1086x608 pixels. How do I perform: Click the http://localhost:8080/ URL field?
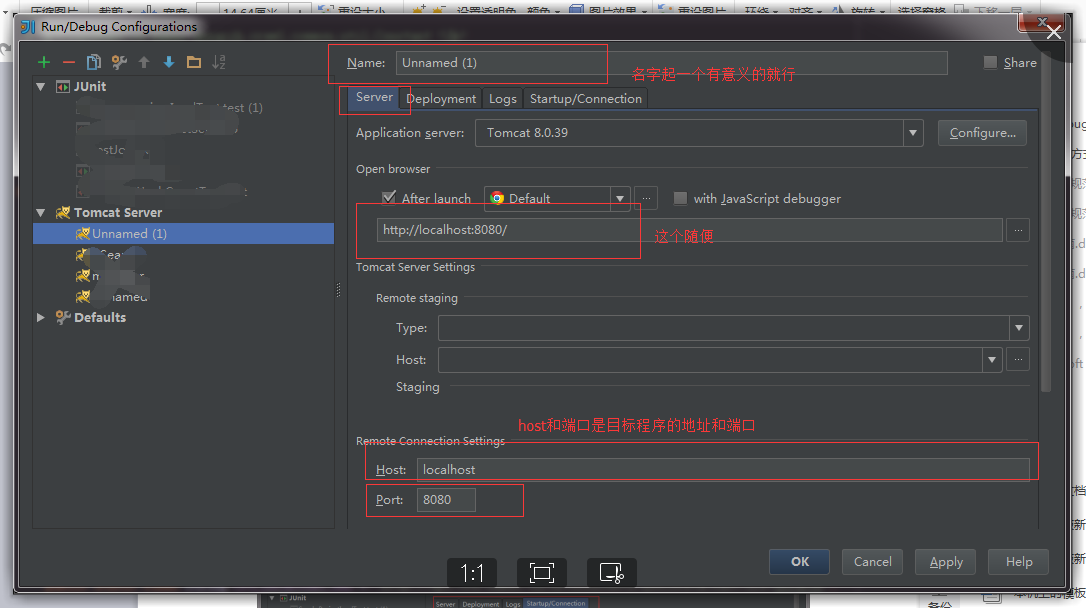(x=690, y=230)
